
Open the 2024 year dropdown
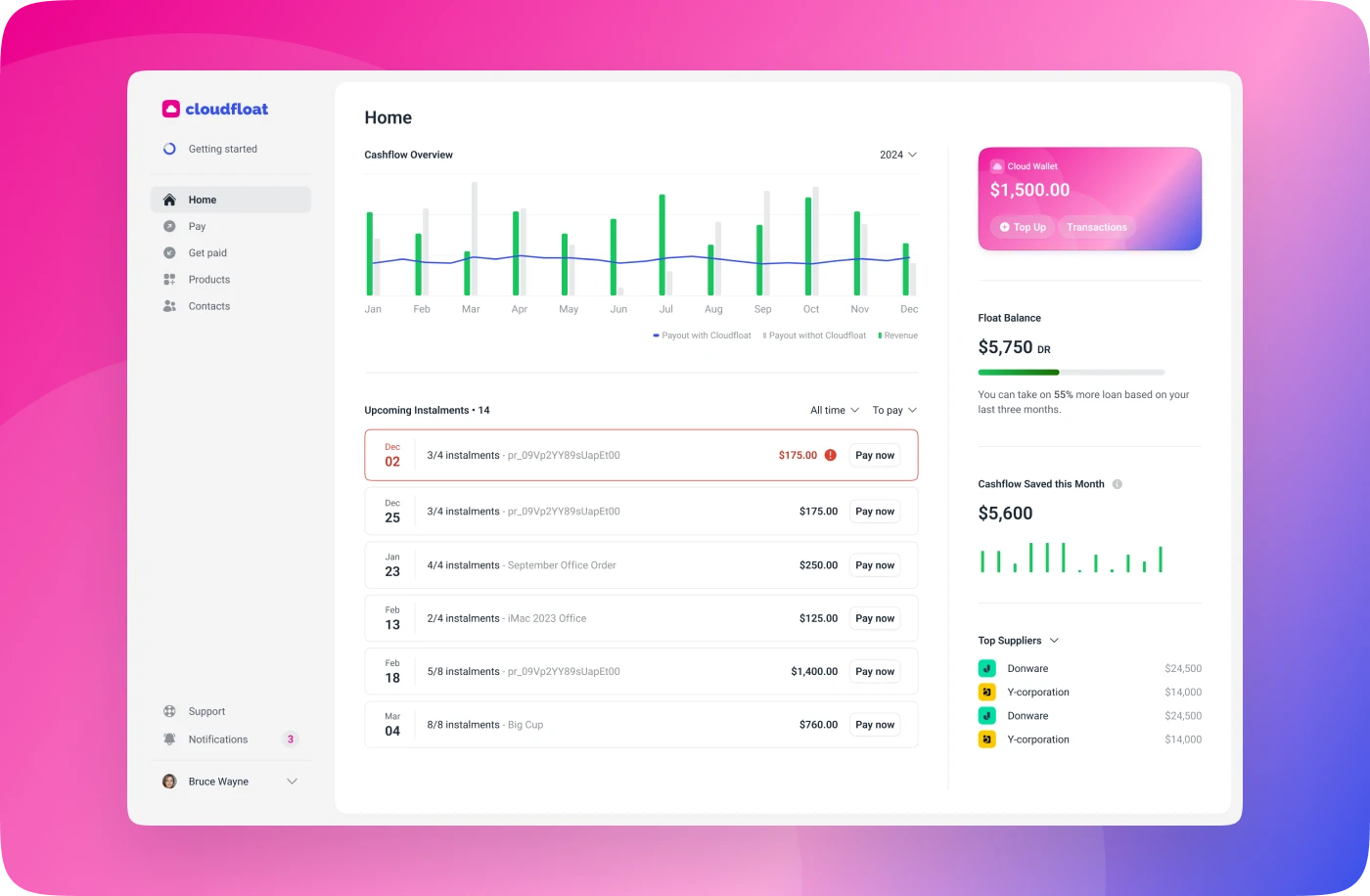(x=897, y=155)
